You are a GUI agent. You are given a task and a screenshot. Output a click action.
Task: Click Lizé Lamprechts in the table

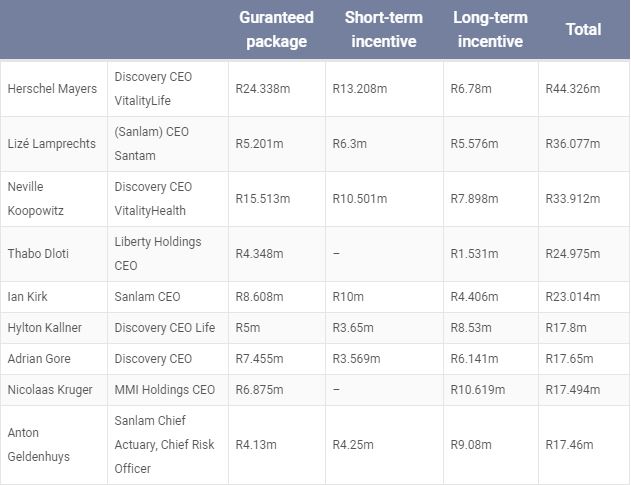pyautogui.click(x=52, y=144)
